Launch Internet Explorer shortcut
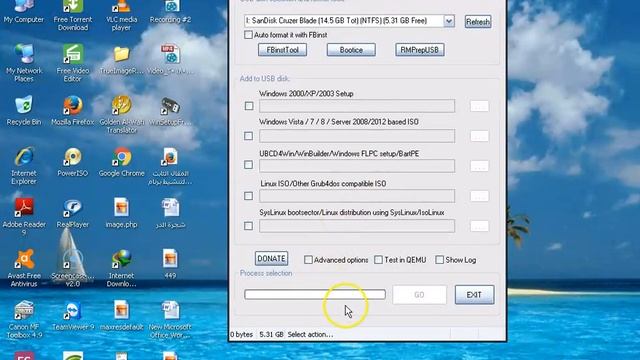The width and height of the screenshot is (640, 360). tap(24, 166)
